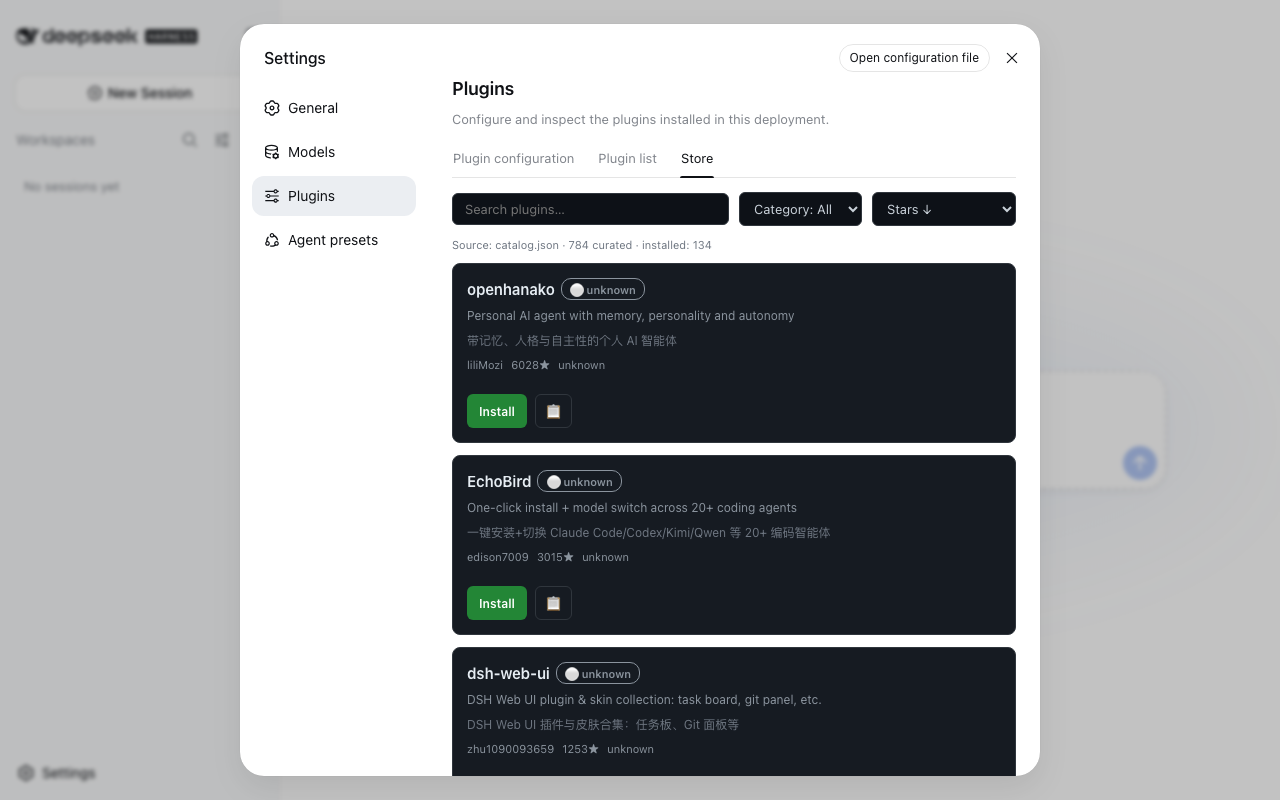
Task: Install the openhanako plugin
Action: pos(497,411)
